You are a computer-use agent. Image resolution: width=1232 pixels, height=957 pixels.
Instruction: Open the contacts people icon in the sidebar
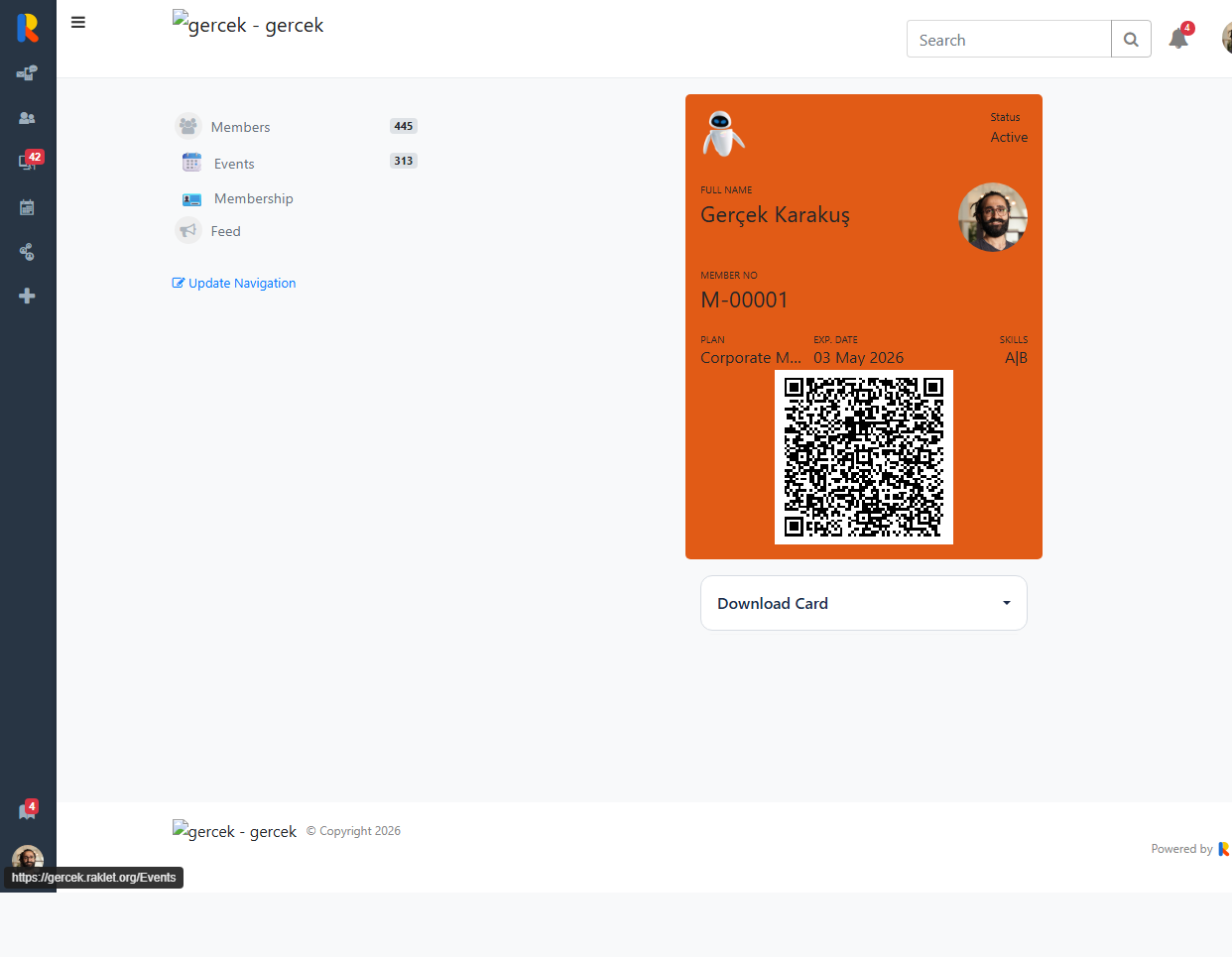point(27,118)
